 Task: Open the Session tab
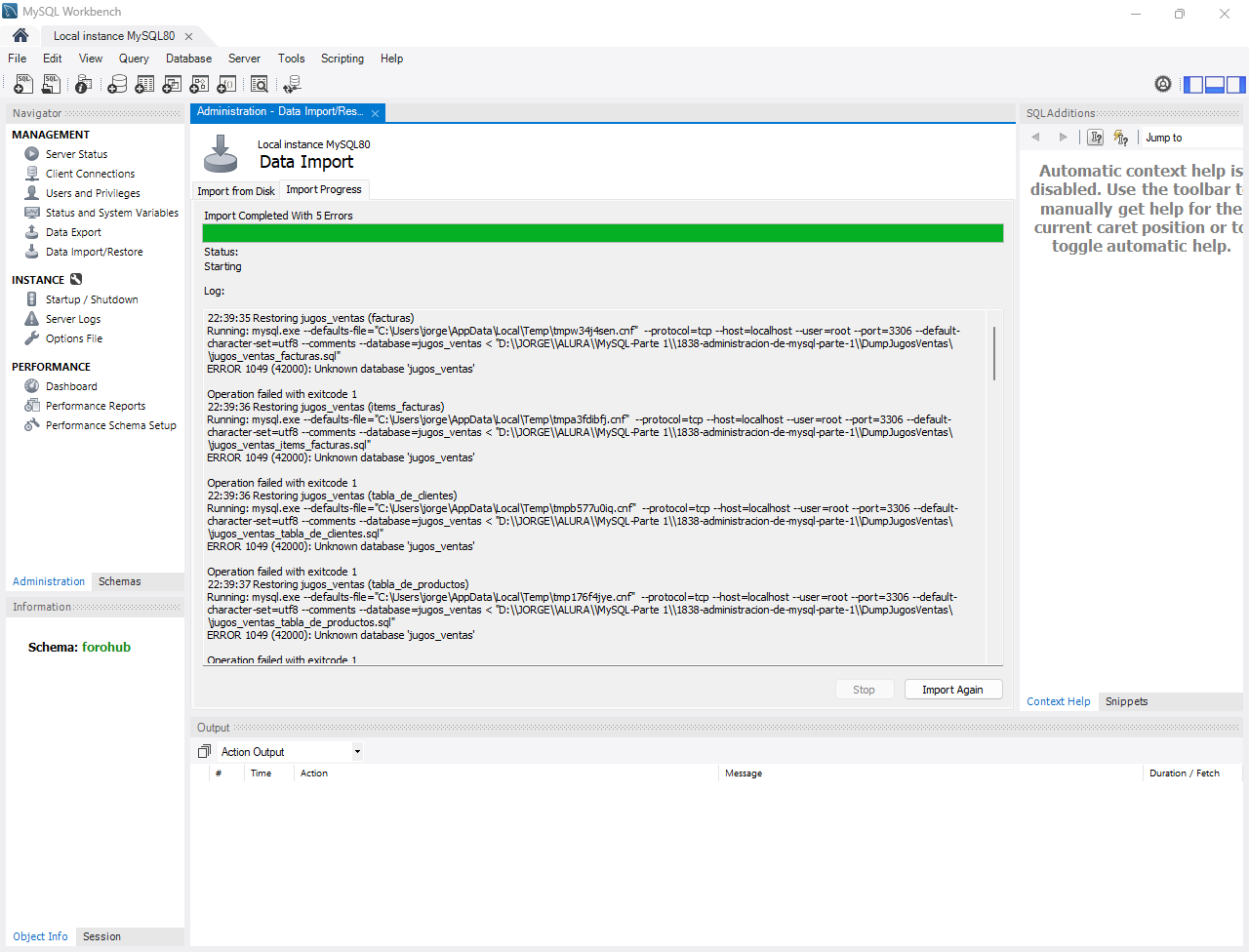pyautogui.click(x=101, y=936)
